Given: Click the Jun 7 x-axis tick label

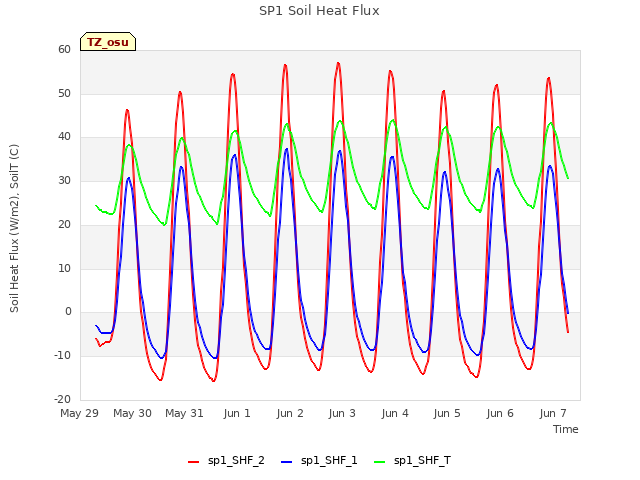Looking at the screenshot, I should click(553, 413).
